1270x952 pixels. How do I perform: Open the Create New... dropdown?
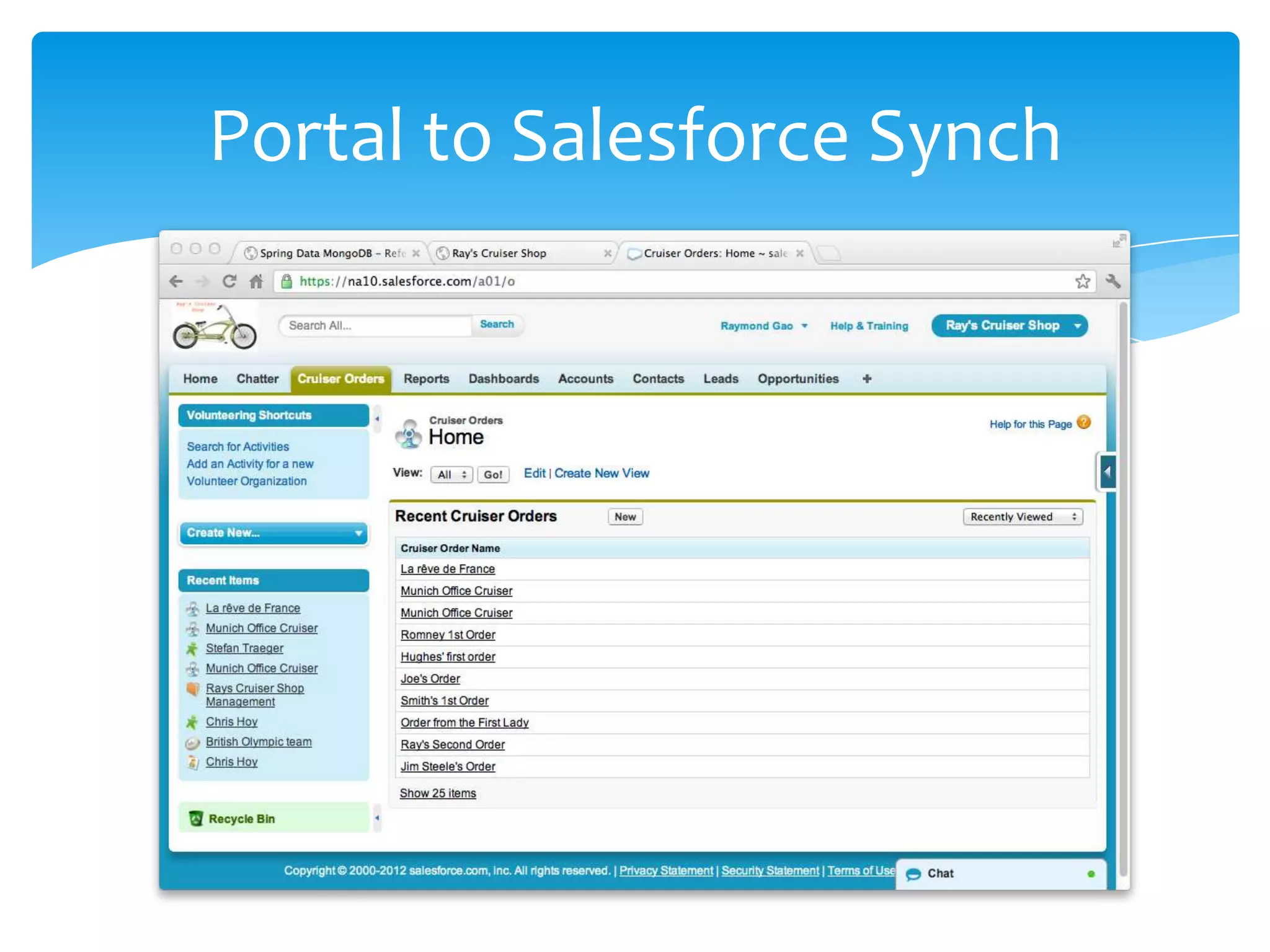(273, 533)
